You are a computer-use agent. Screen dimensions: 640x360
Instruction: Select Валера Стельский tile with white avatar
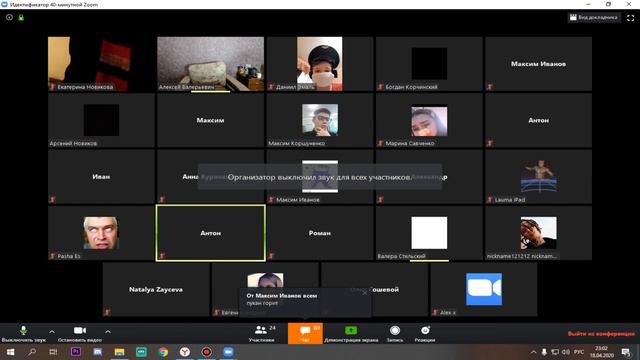429,233
